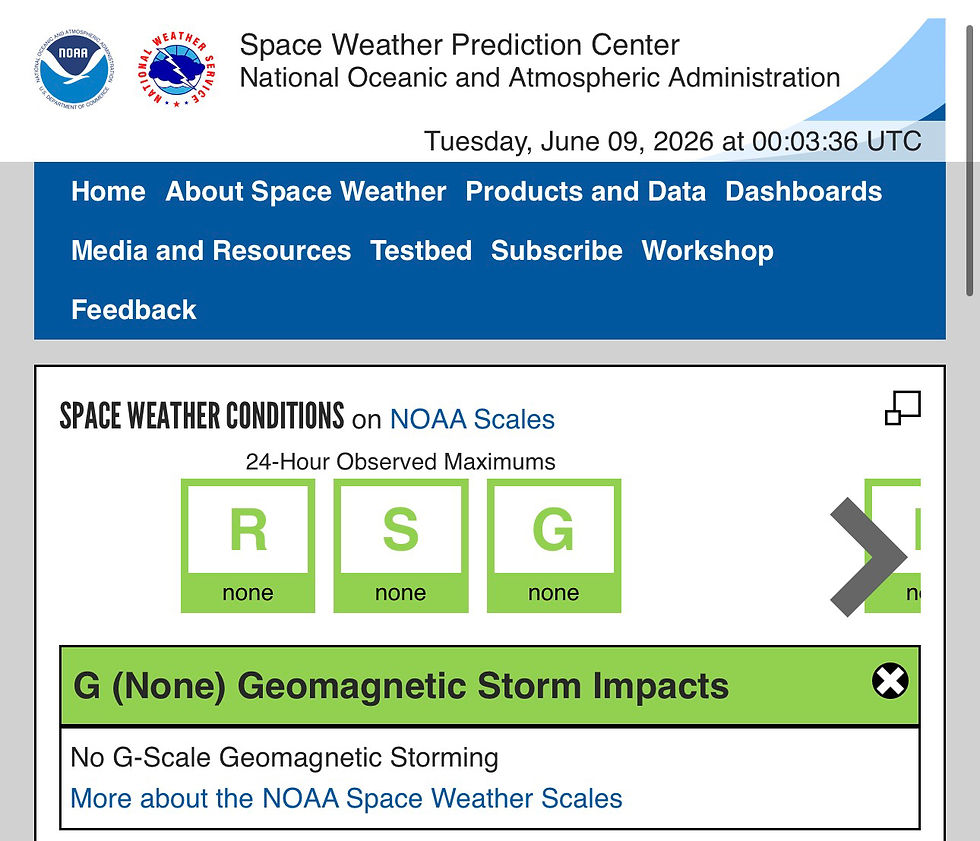
Task: Click the National Weather Service logo
Action: [177, 69]
